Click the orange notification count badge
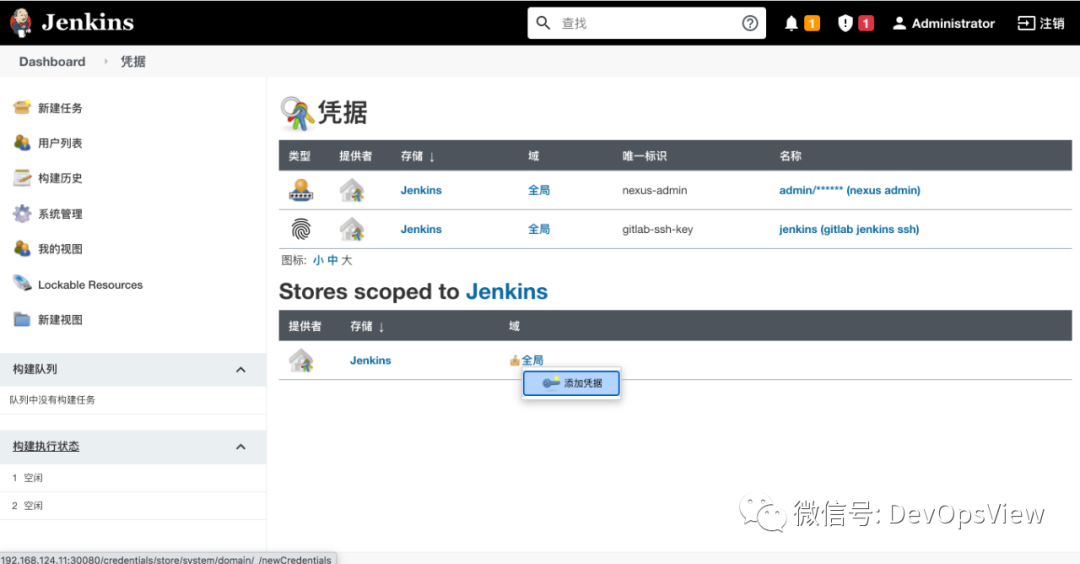 click(x=812, y=23)
